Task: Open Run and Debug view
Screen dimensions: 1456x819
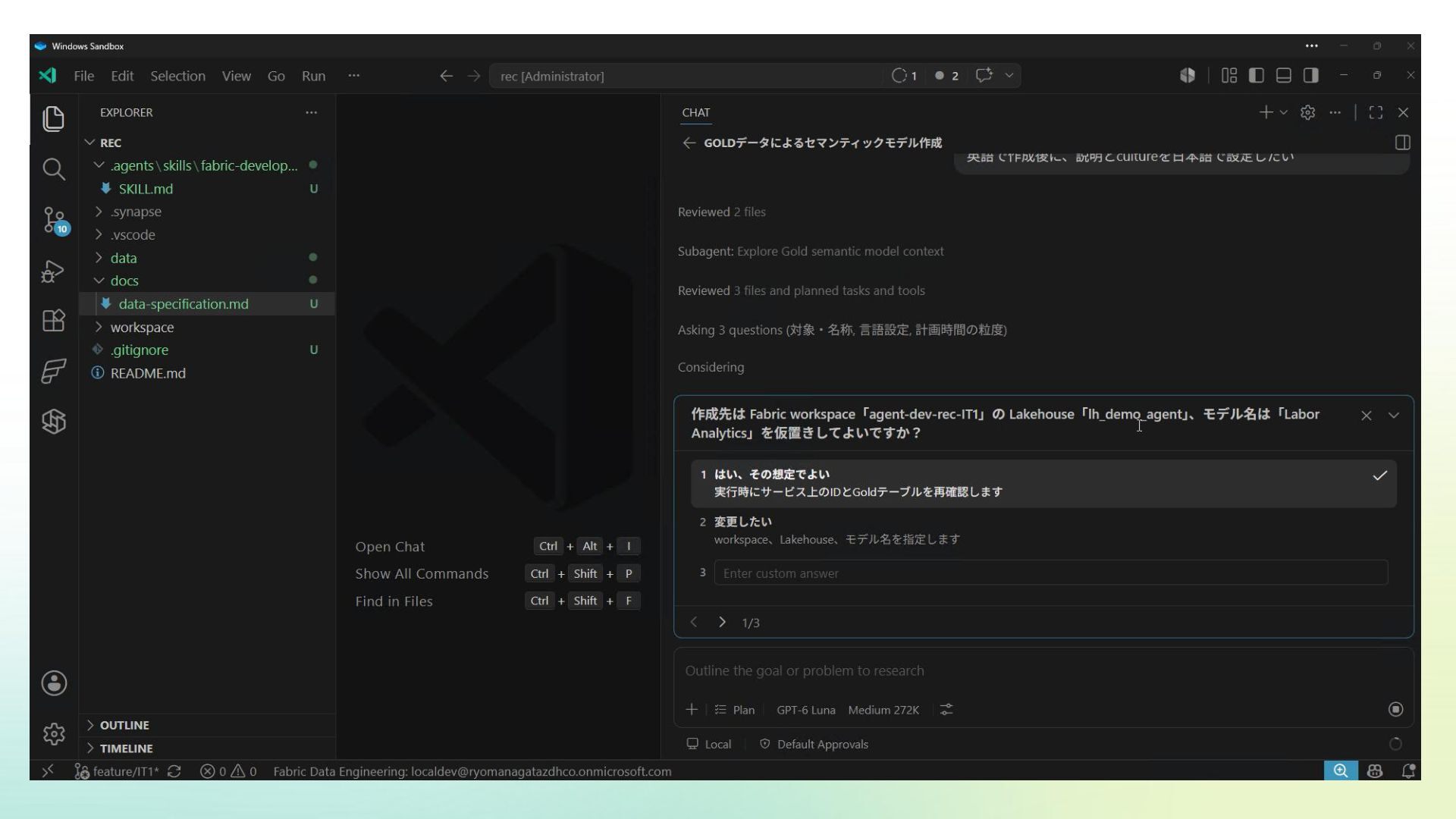Action: [x=53, y=271]
